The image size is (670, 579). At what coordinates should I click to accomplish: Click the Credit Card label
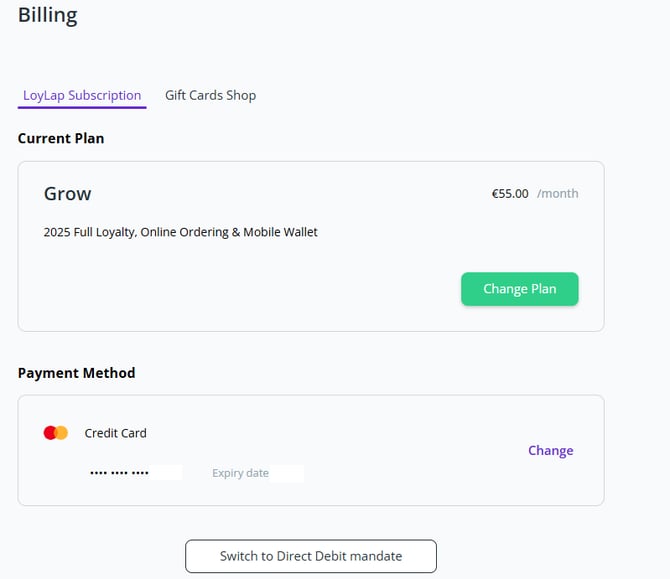coord(115,433)
